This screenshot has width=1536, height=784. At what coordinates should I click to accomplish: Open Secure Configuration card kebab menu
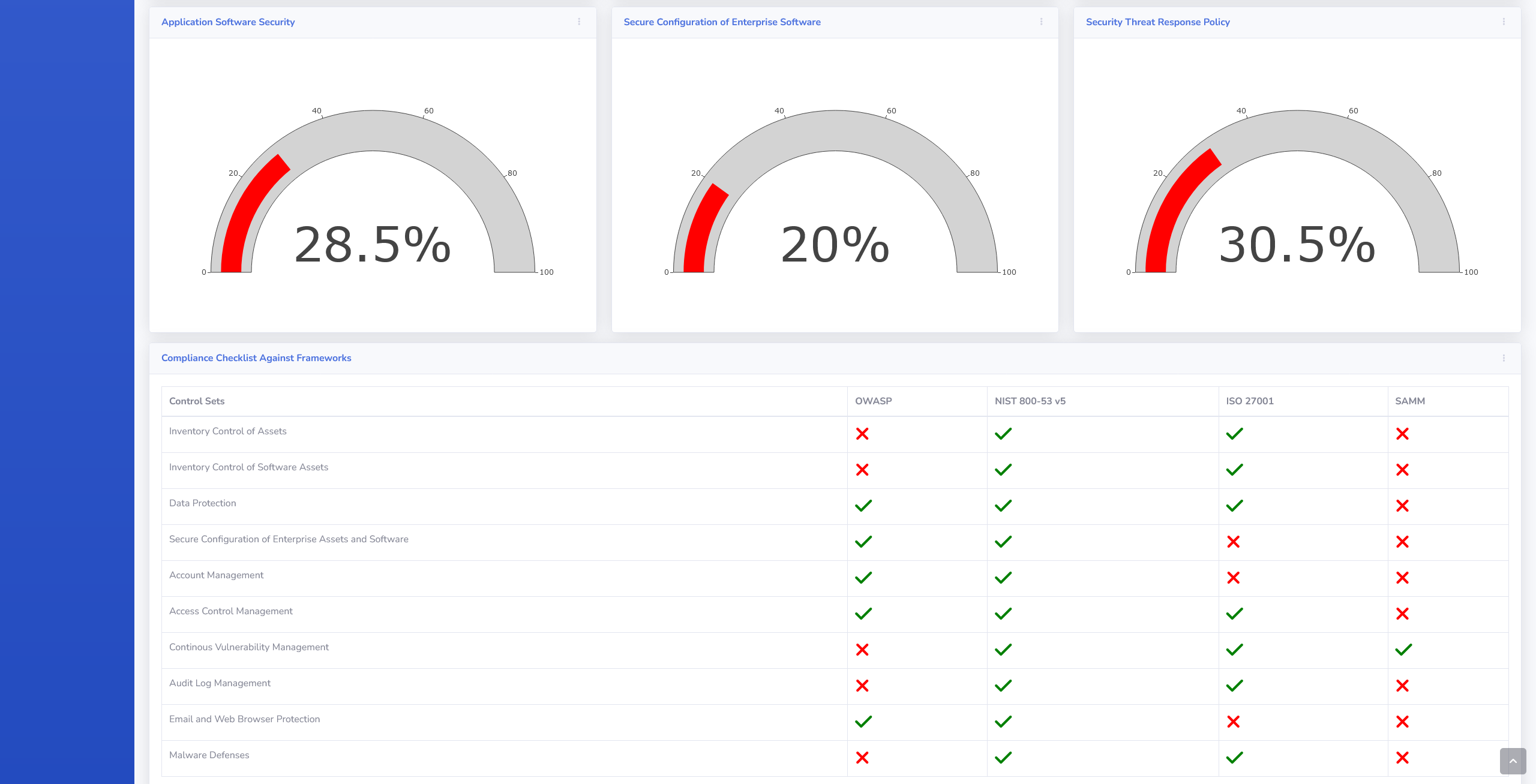(x=1041, y=22)
